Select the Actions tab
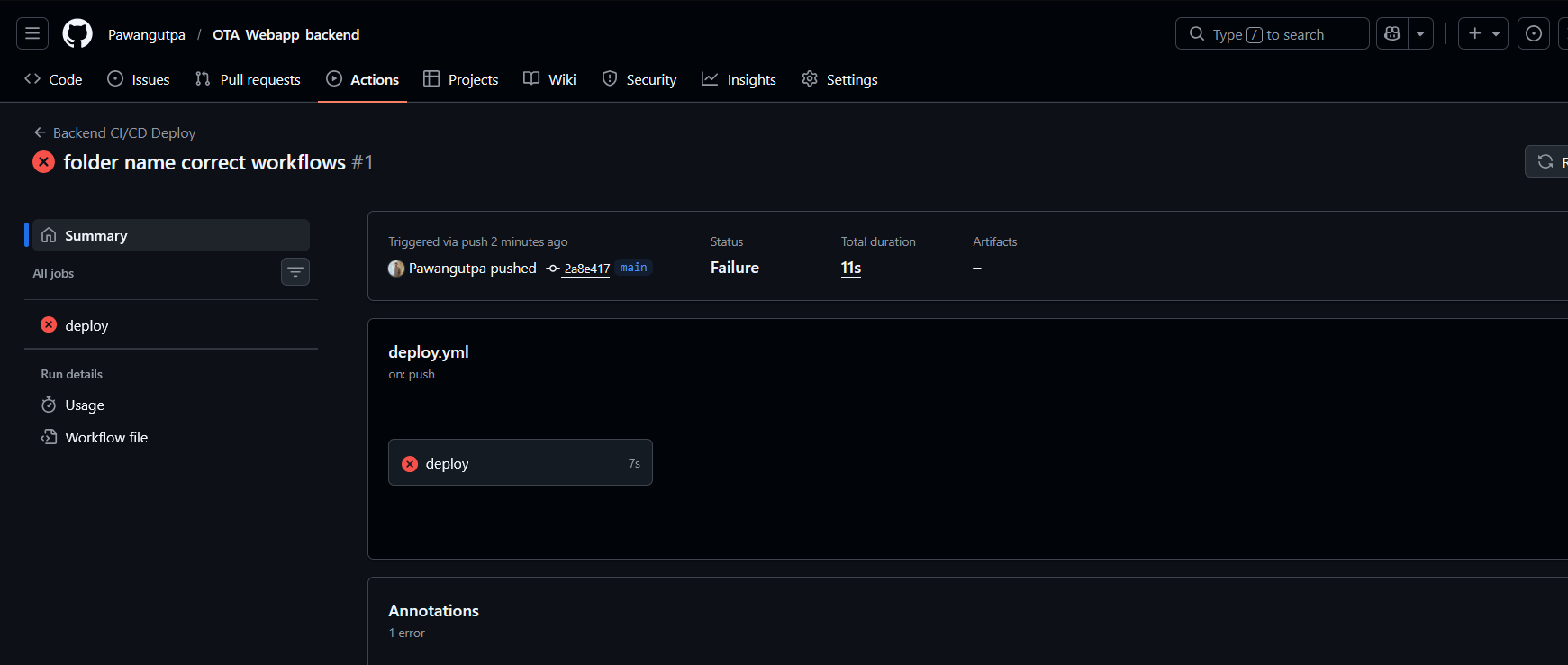The image size is (1568, 665). tap(362, 79)
